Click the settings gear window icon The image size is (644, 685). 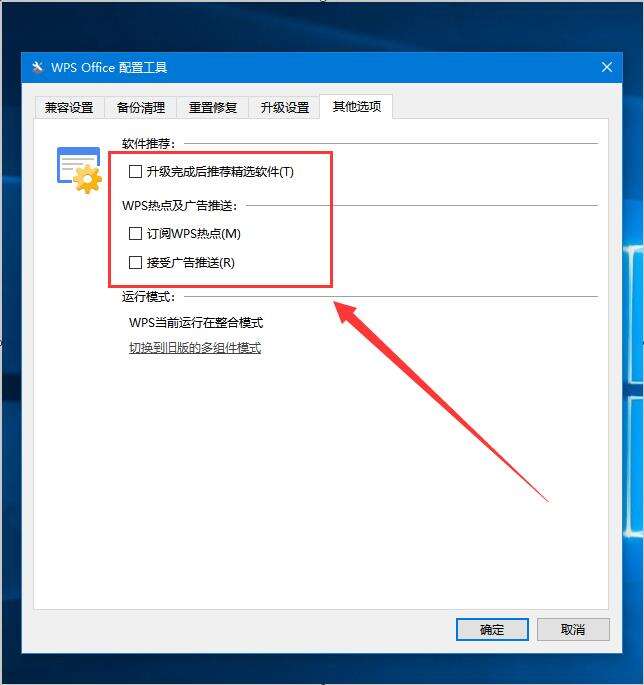click(x=79, y=170)
